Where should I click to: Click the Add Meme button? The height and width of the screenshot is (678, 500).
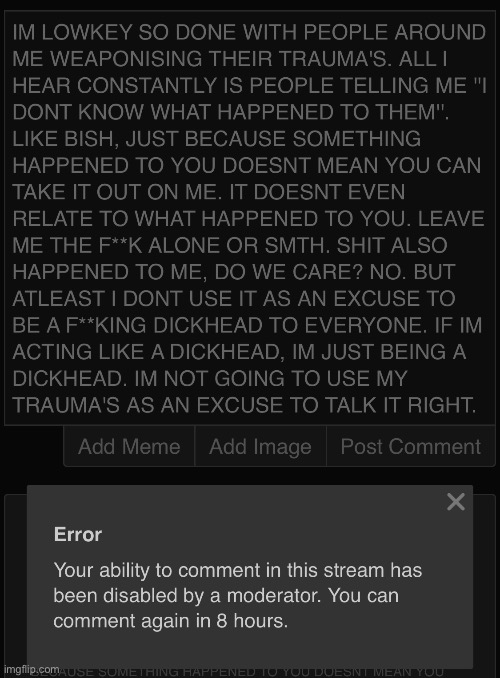129,446
